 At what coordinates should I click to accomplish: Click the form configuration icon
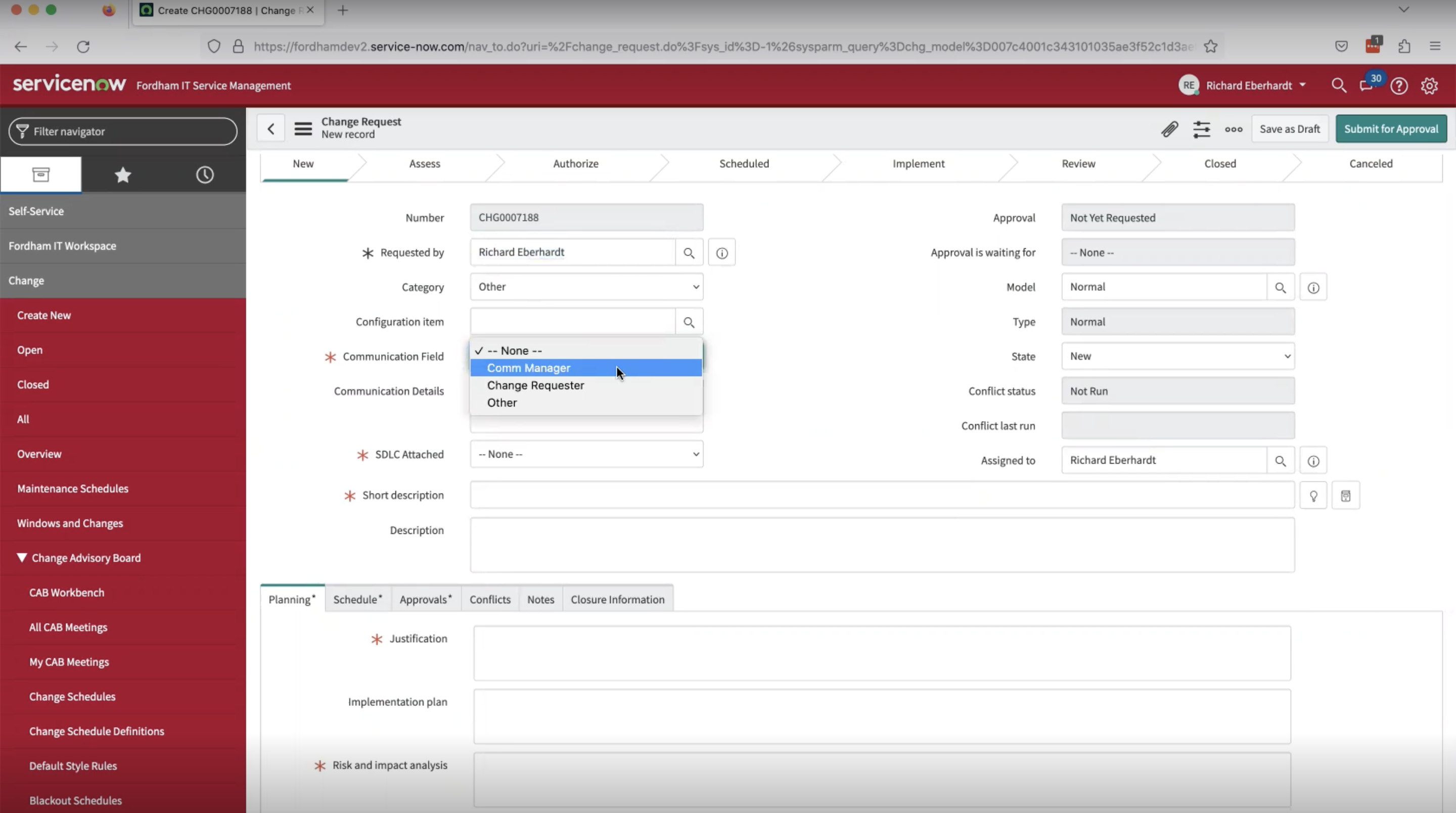click(x=1201, y=128)
